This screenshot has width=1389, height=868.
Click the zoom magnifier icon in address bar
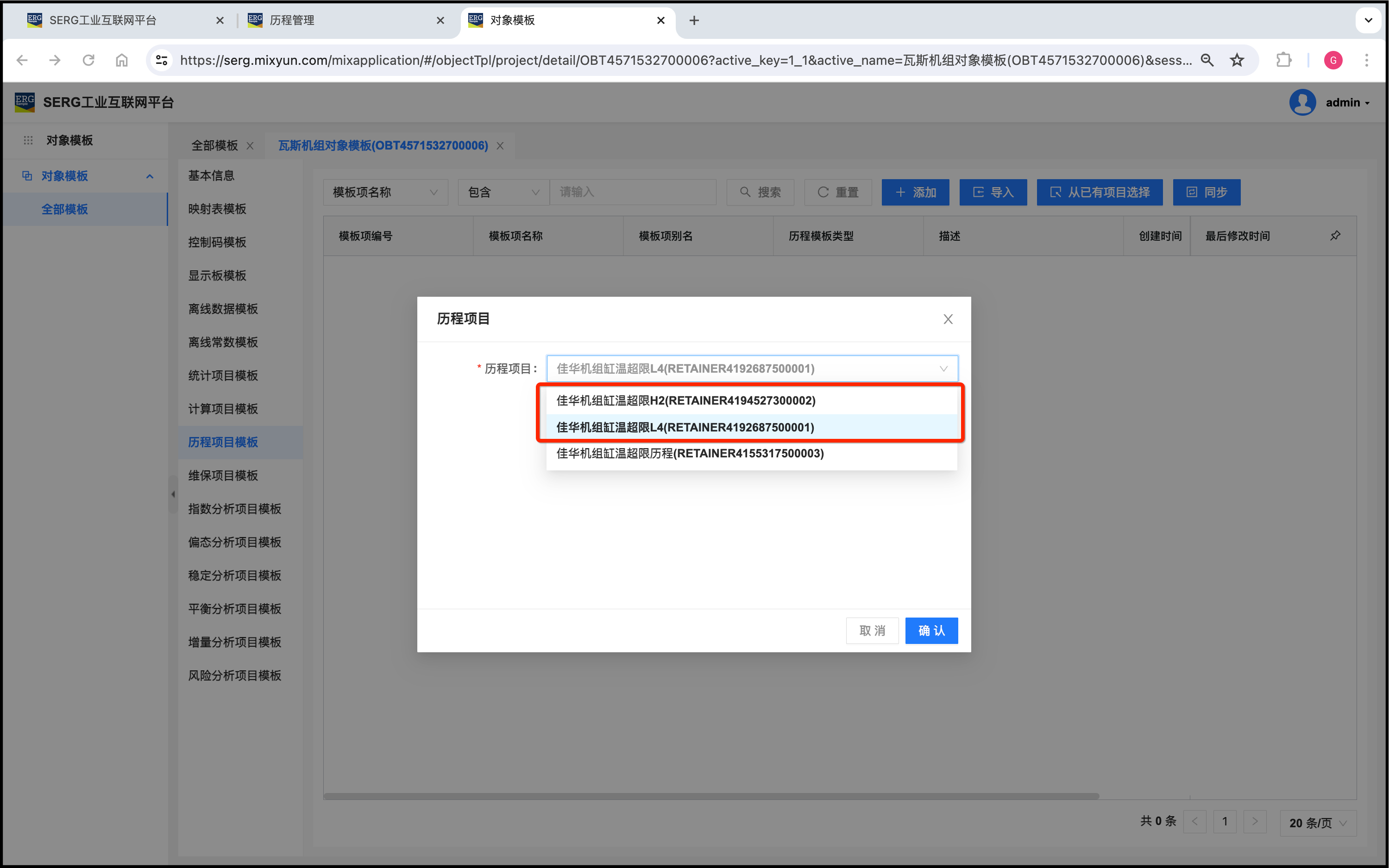1207,60
